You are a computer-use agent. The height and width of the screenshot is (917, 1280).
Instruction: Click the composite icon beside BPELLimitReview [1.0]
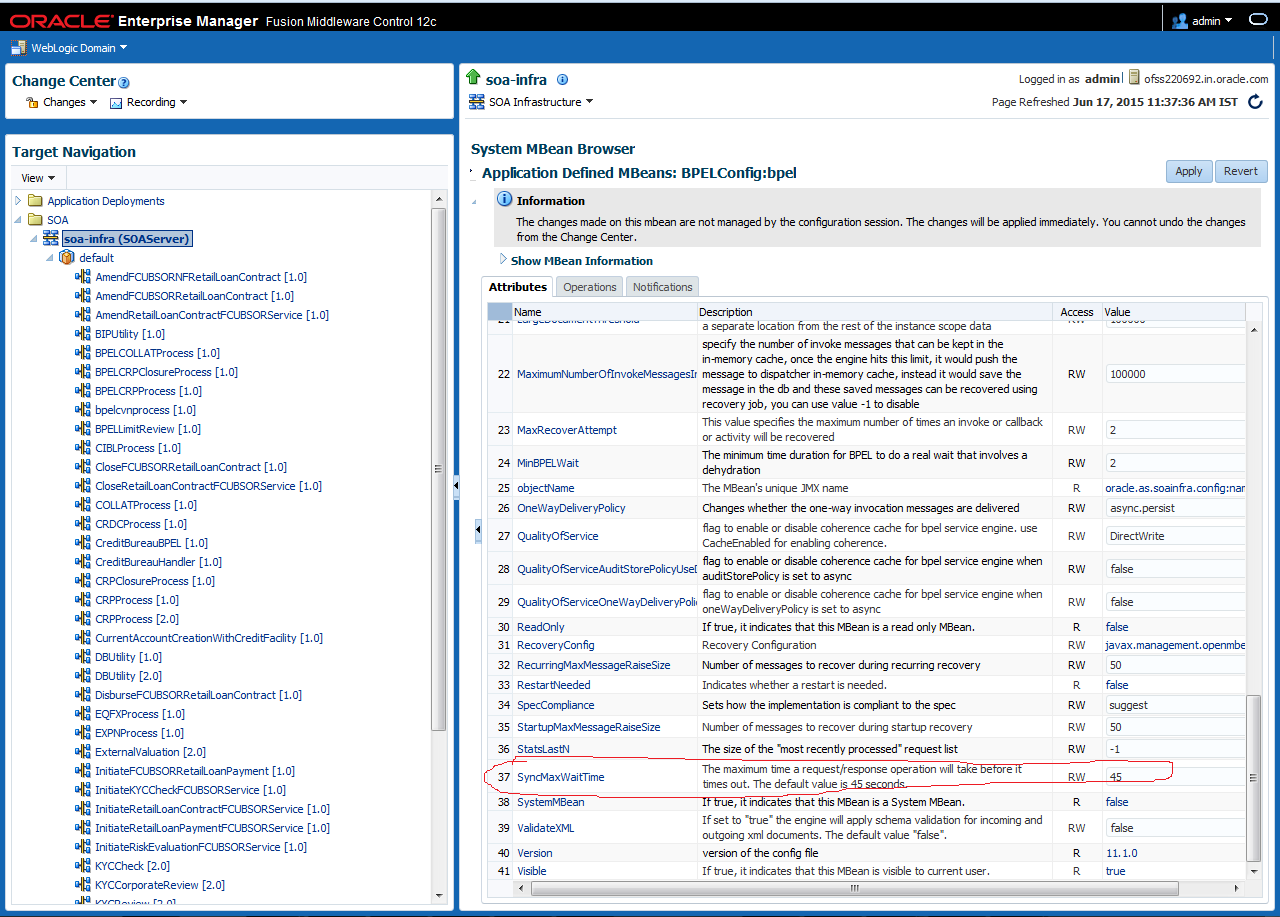(83, 429)
